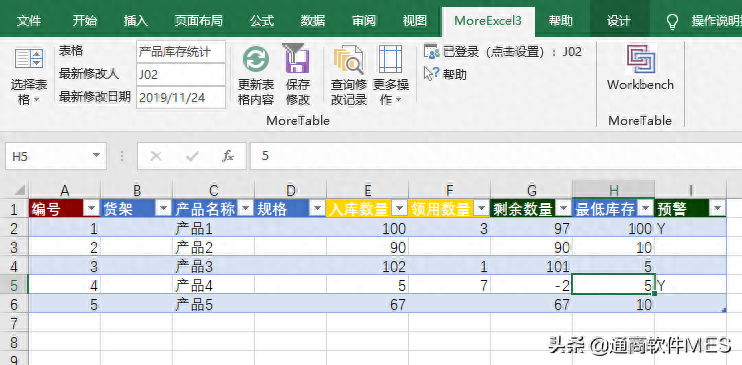Image resolution: width=742 pixels, height=365 pixels.
Task: Click the formula bar cancel X
Action: click(x=156, y=156)
